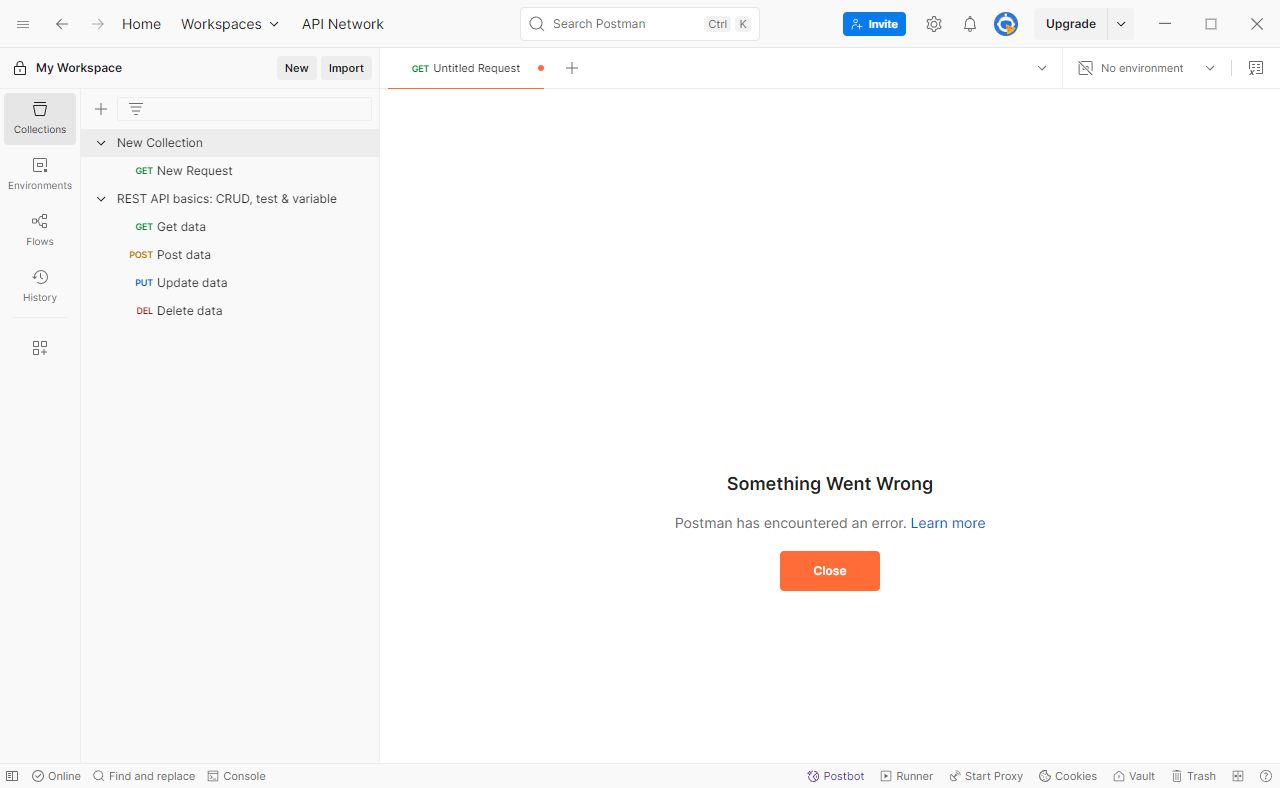Image resolution: width=1280 pixels, height=788 pixels.
Task: Click the configure workspace sidebar icon
Action: pos(40,348)
